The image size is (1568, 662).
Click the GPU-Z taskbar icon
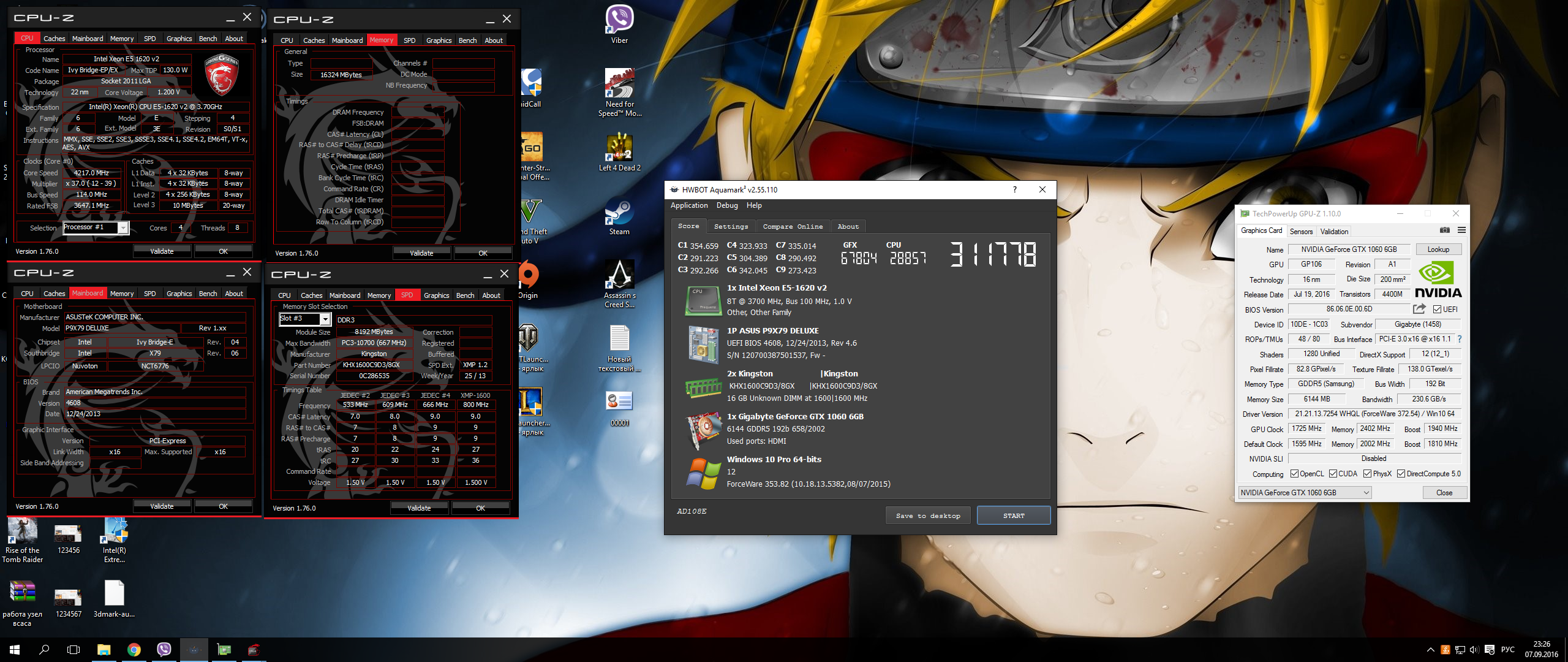coord(224,650)
